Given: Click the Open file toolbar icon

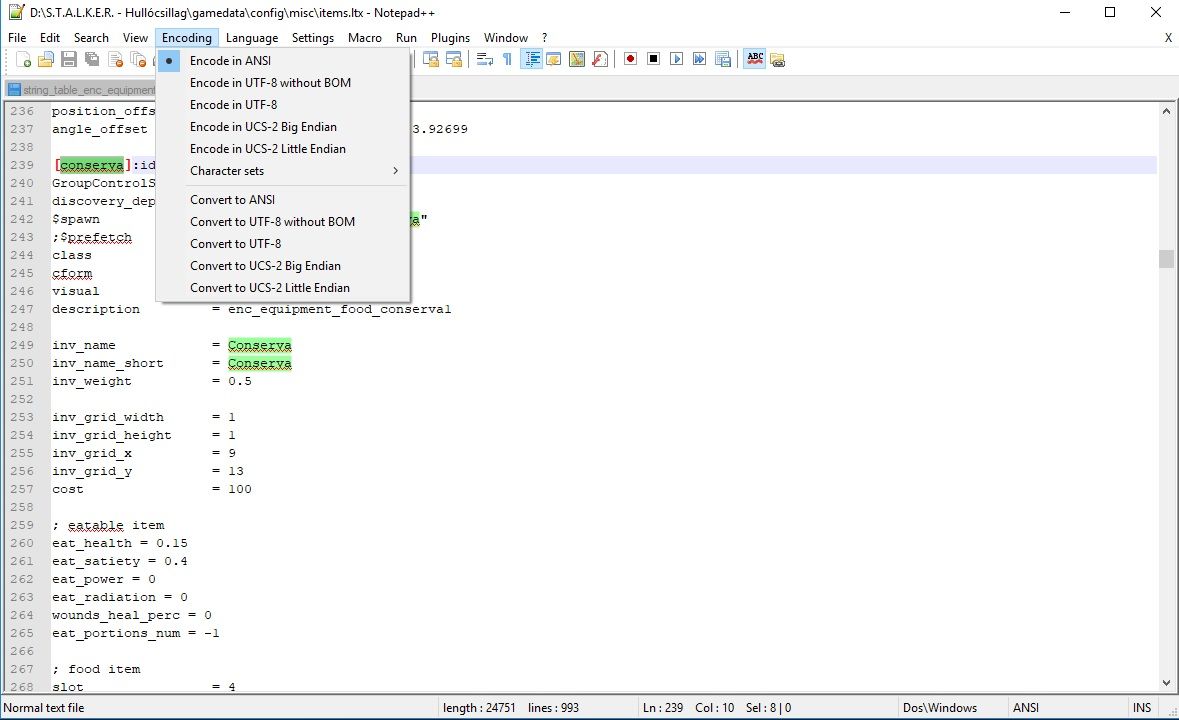Looking at the screenshot, I should click(x=46, y=59).
